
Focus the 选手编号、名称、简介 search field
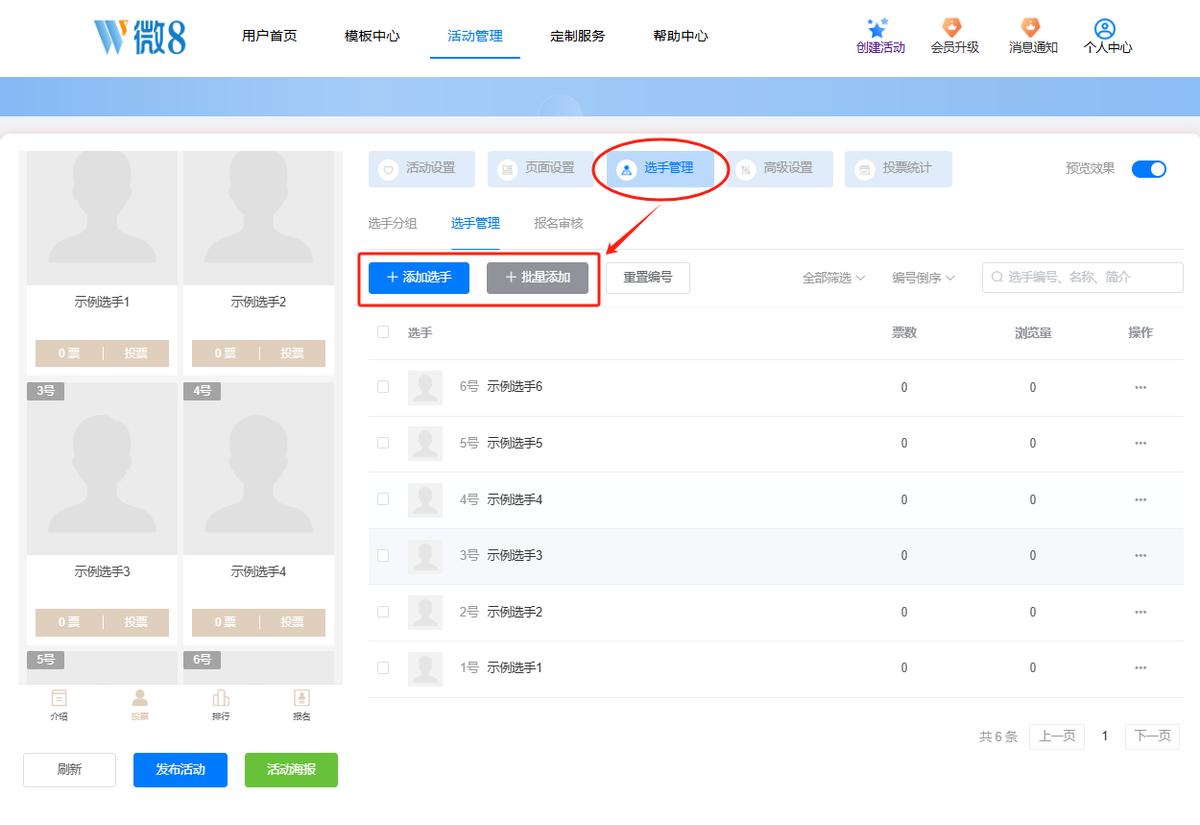coord(1082,277)
